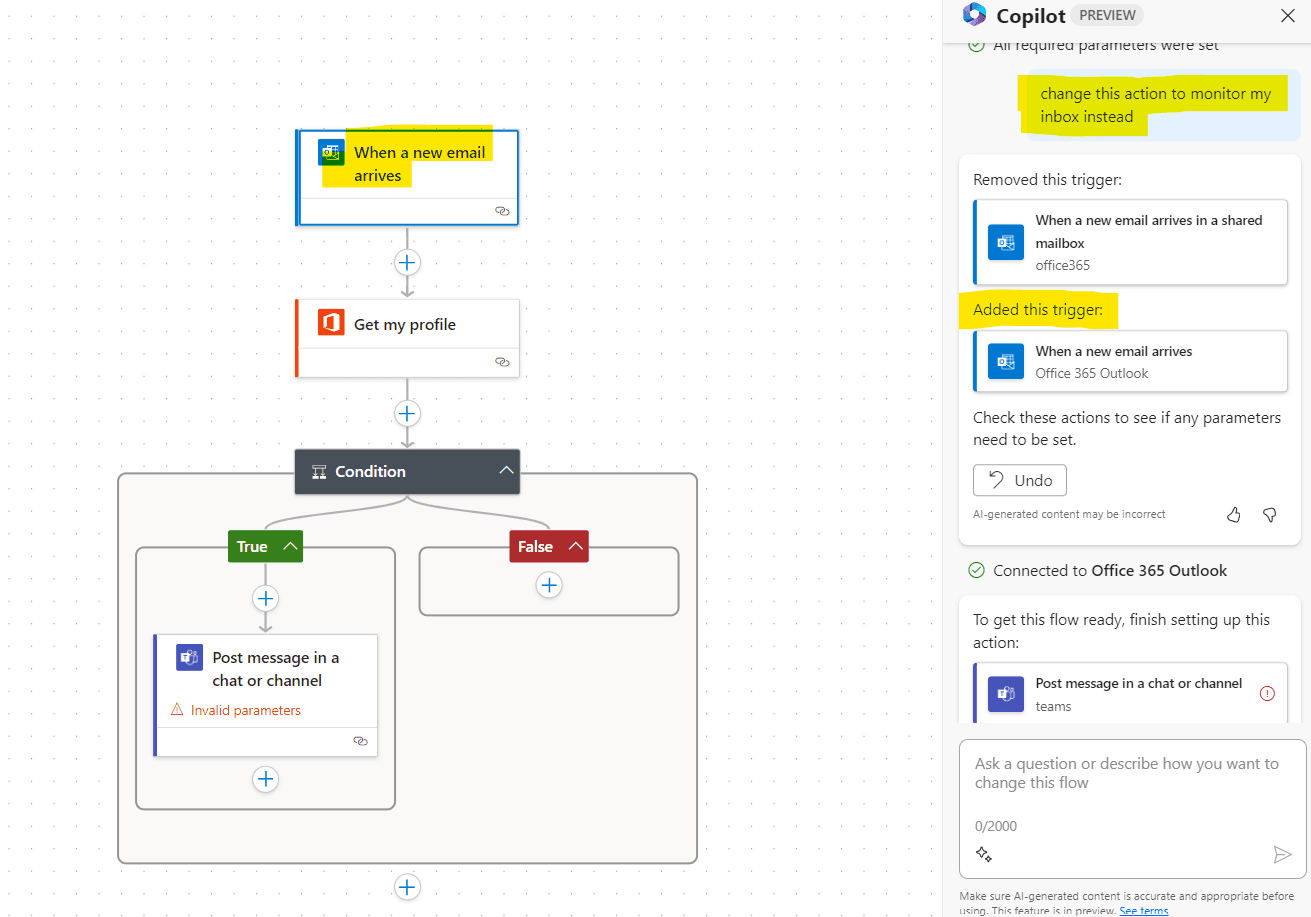
Task: Click connection link icon on Get my profile
Action: click(502, 362)
